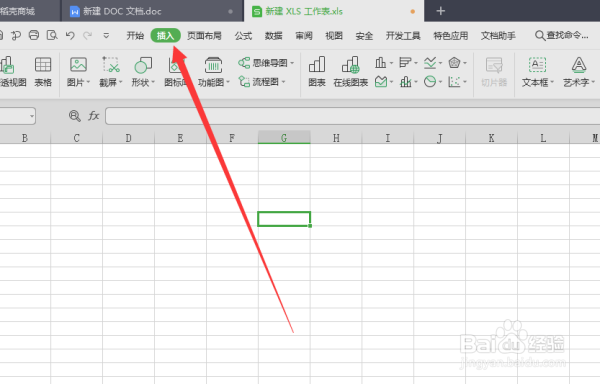This screenshot has width=600, height=384.
Task: Go to the 公式 ribbon tab
Action: click(243, 36)
